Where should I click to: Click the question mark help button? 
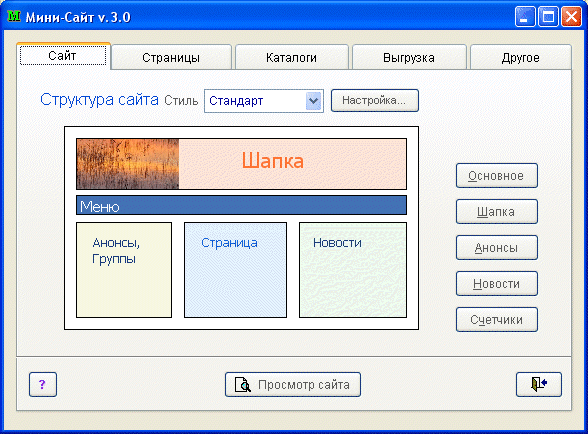[43, 384]
